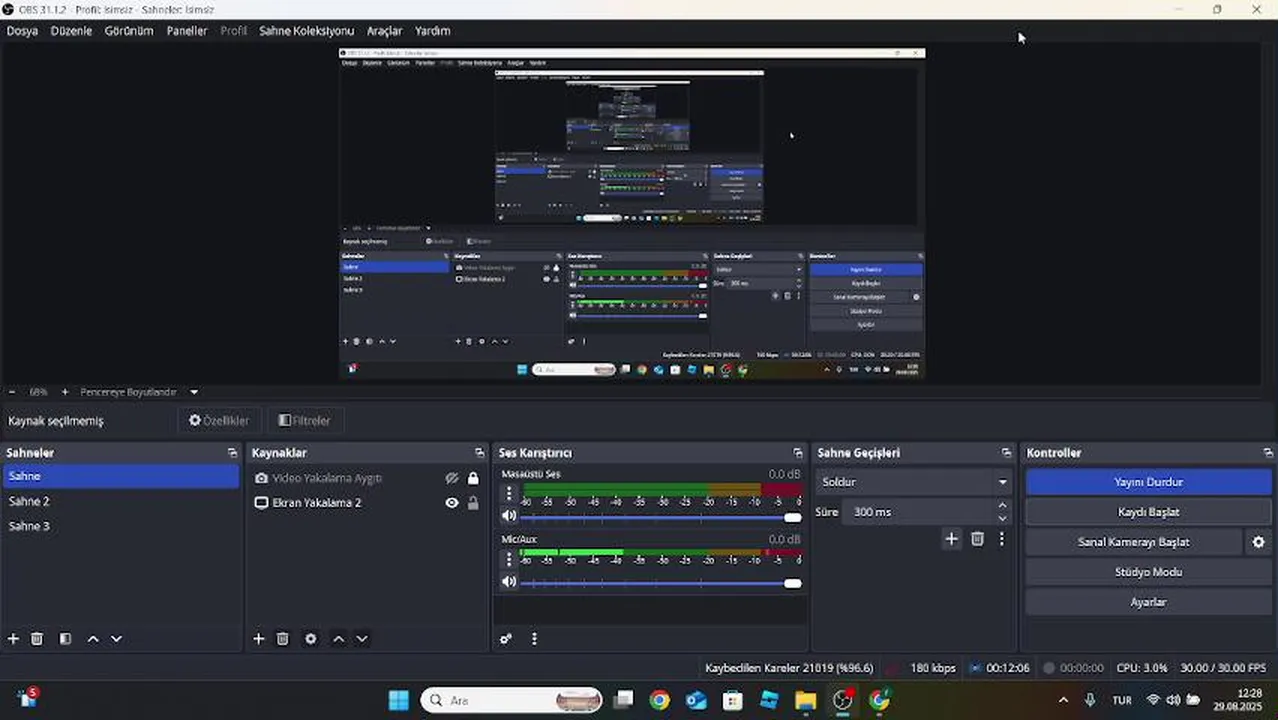The height and width of the screenshot is (720, 1278).
Task: Unlock Video Yakalama Aygıtı source
Action: 473,479
